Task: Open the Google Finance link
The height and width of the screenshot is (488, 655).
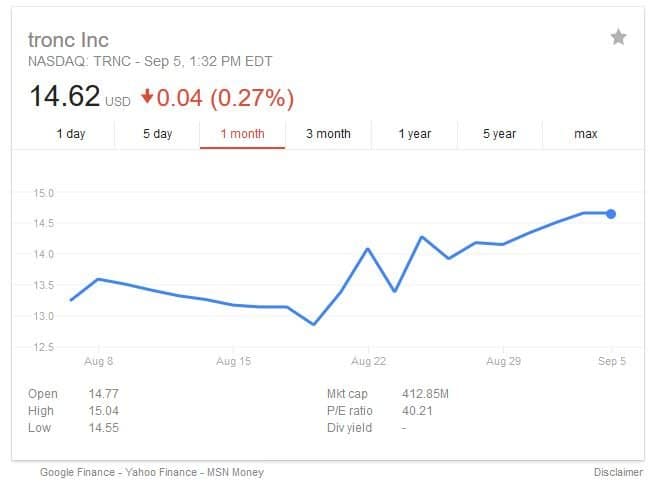Action: [77, 472]
